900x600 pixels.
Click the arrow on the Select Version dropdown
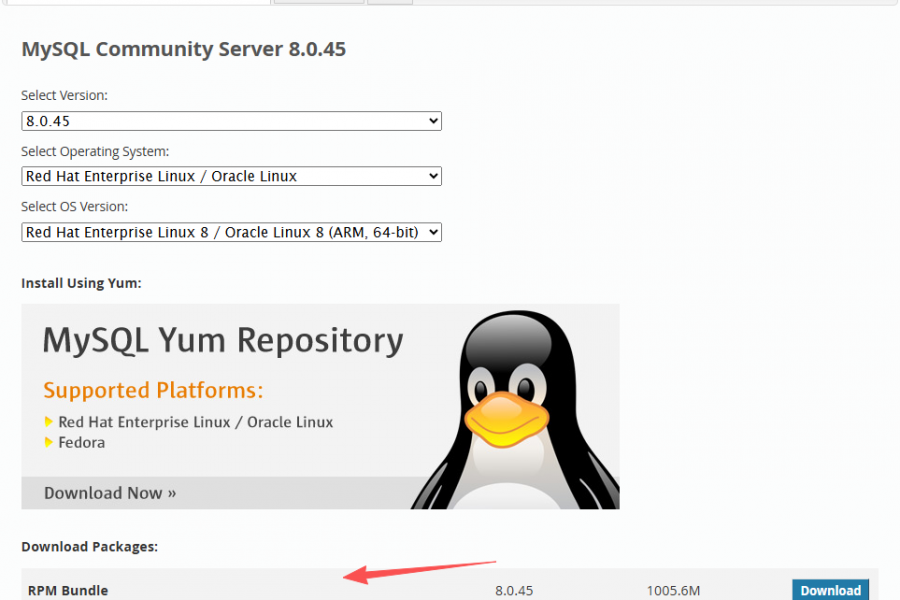click(x=433, y=121)
